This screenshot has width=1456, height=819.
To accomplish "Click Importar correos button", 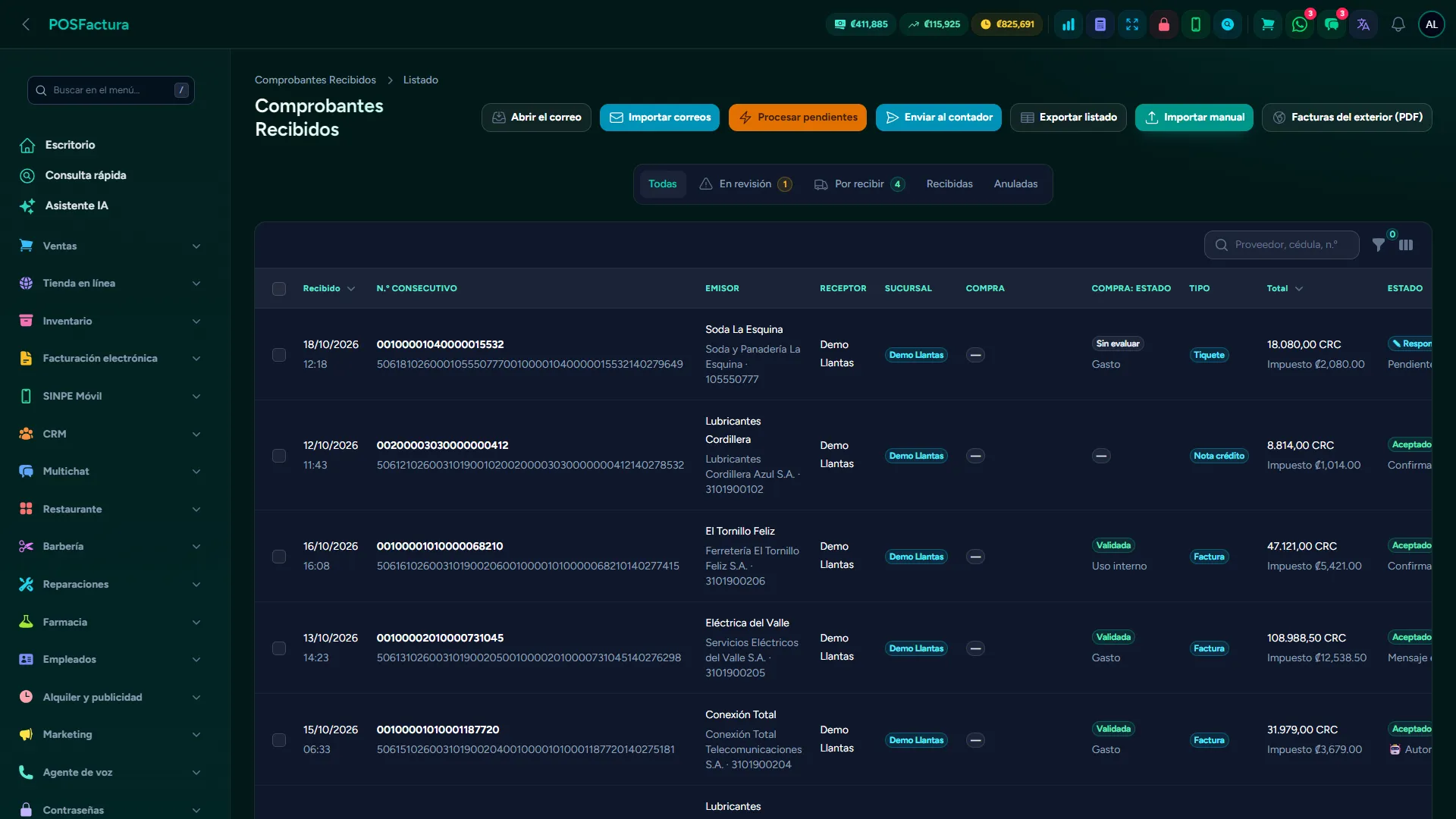I will coord(660,118).
